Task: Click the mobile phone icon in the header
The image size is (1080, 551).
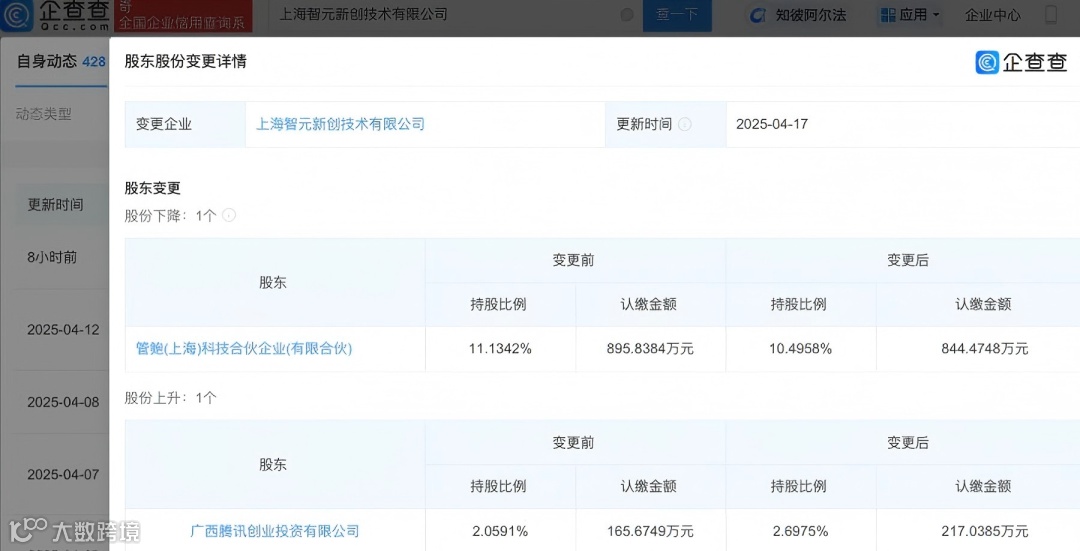Action: (x=1051, y=14)
